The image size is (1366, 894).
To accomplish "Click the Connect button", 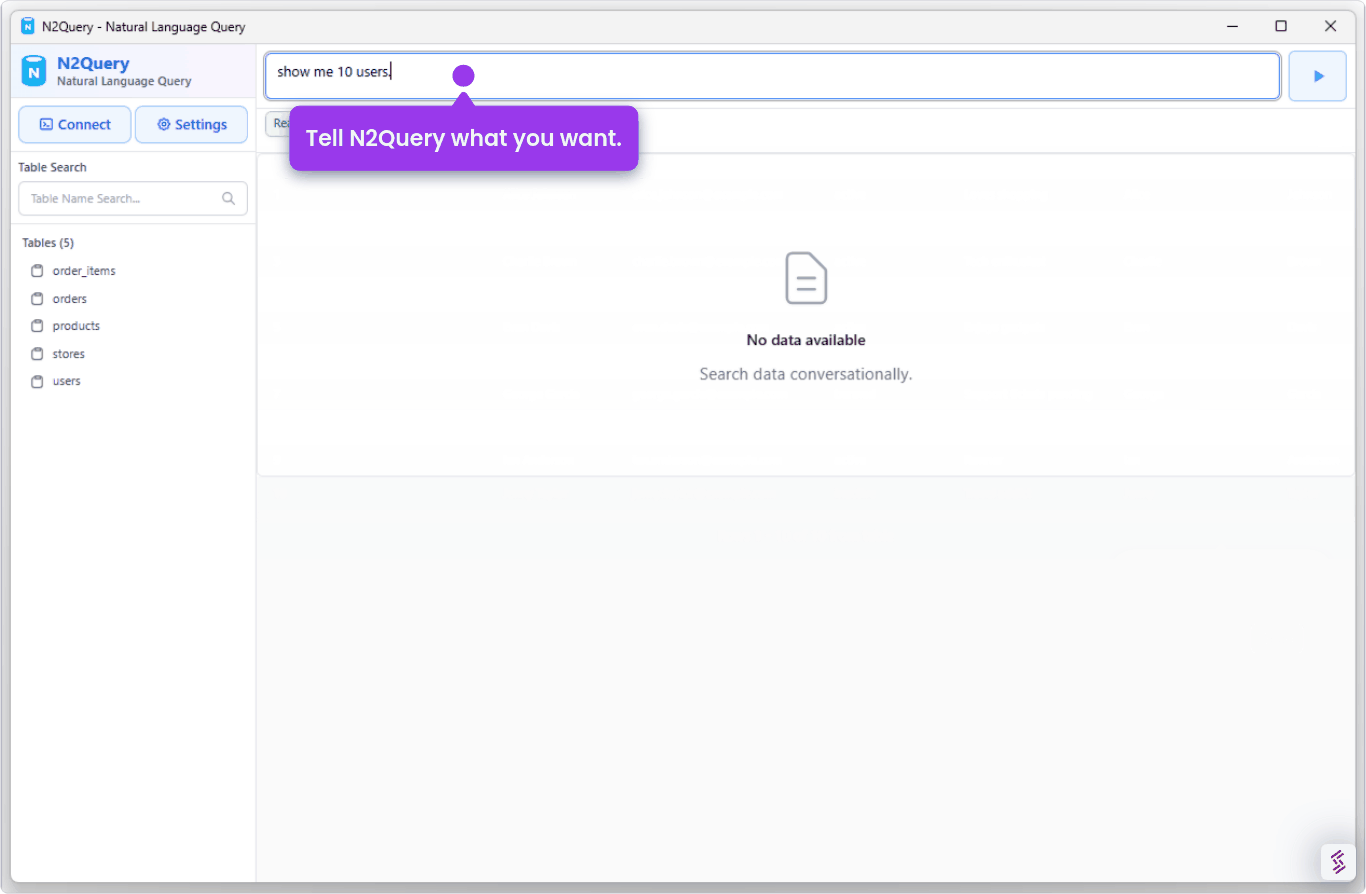I will [74, 124].
